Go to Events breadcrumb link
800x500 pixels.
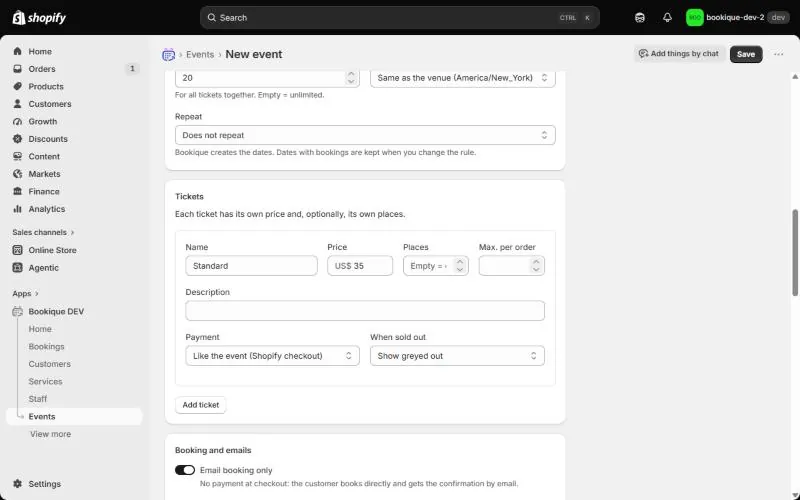pyautogui.click(x=200, y=55)
